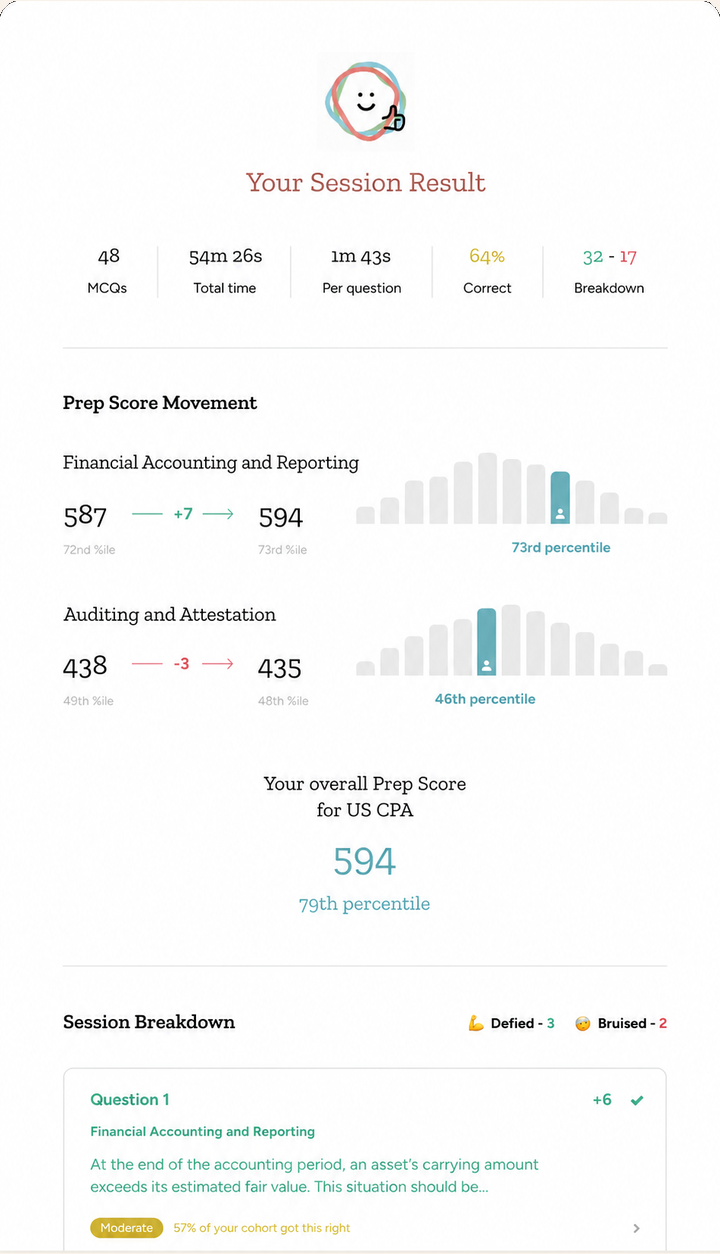Screen dimensions: 720x1254
Task: Click the Moderate difficulty badge
Action: (x=127, y=1227)
